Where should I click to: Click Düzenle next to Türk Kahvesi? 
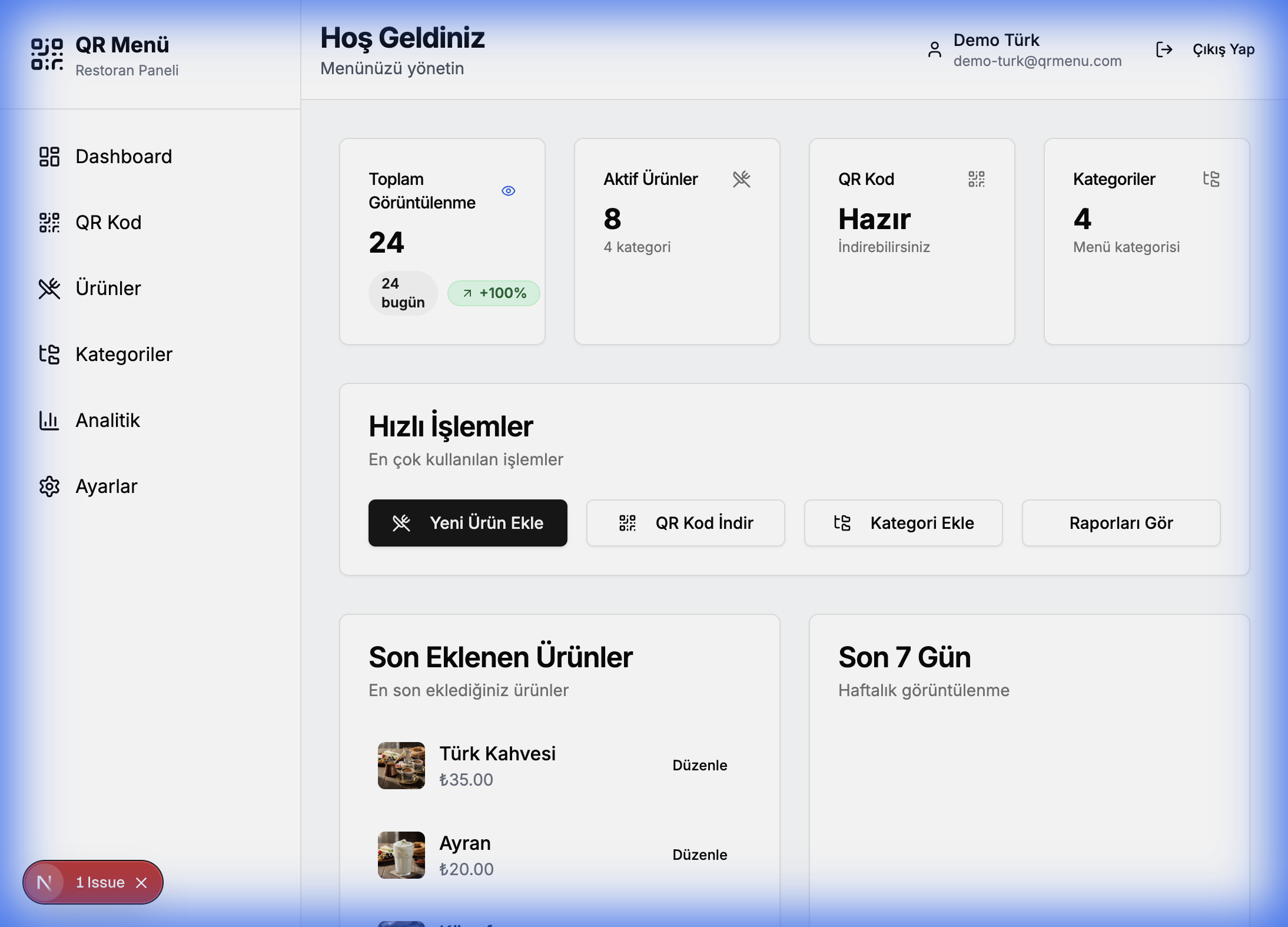(699, 765)
